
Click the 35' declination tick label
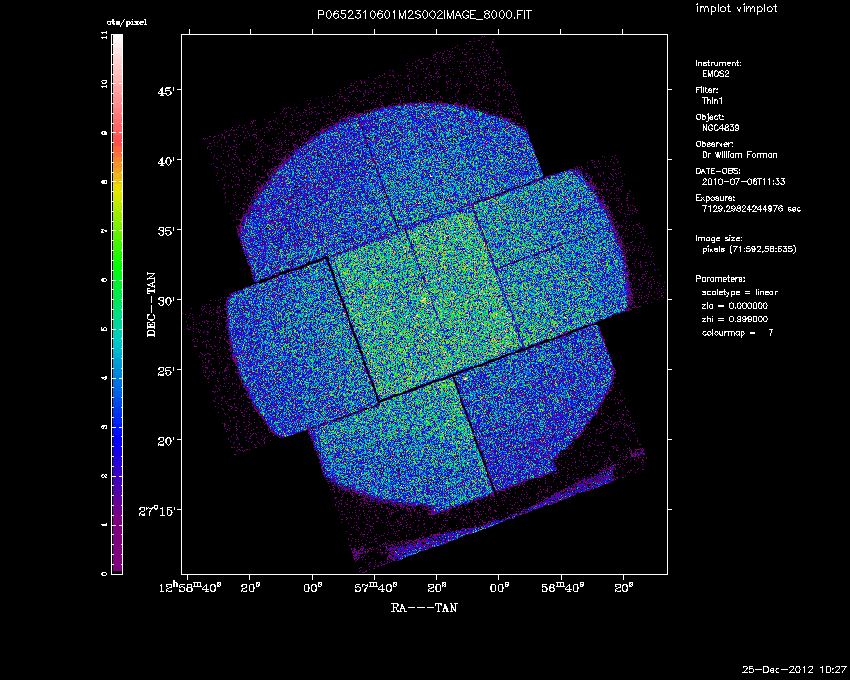pos(166,231)
